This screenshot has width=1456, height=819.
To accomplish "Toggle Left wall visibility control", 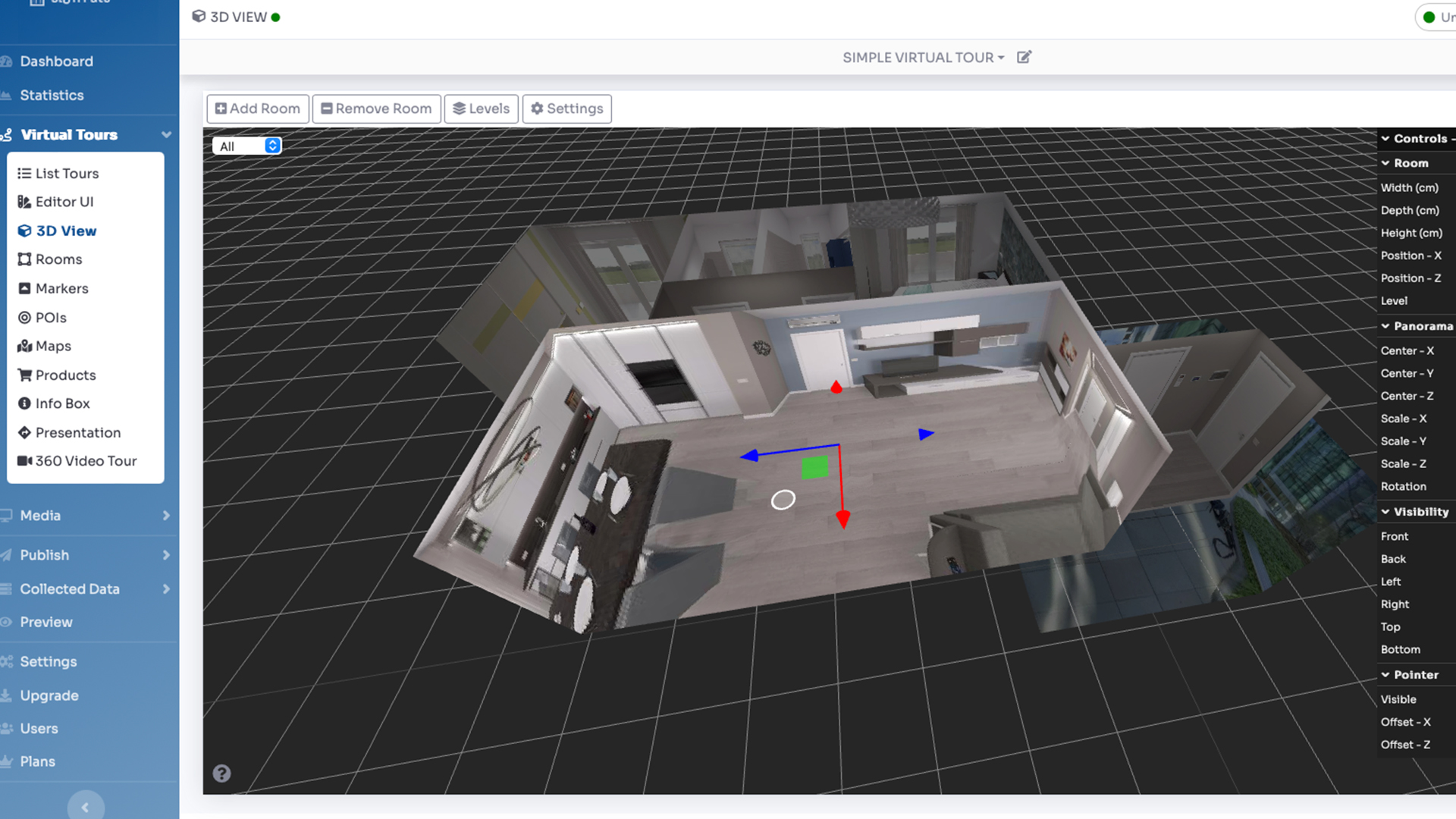I will pyautogui.click(x=1417, y=582).
